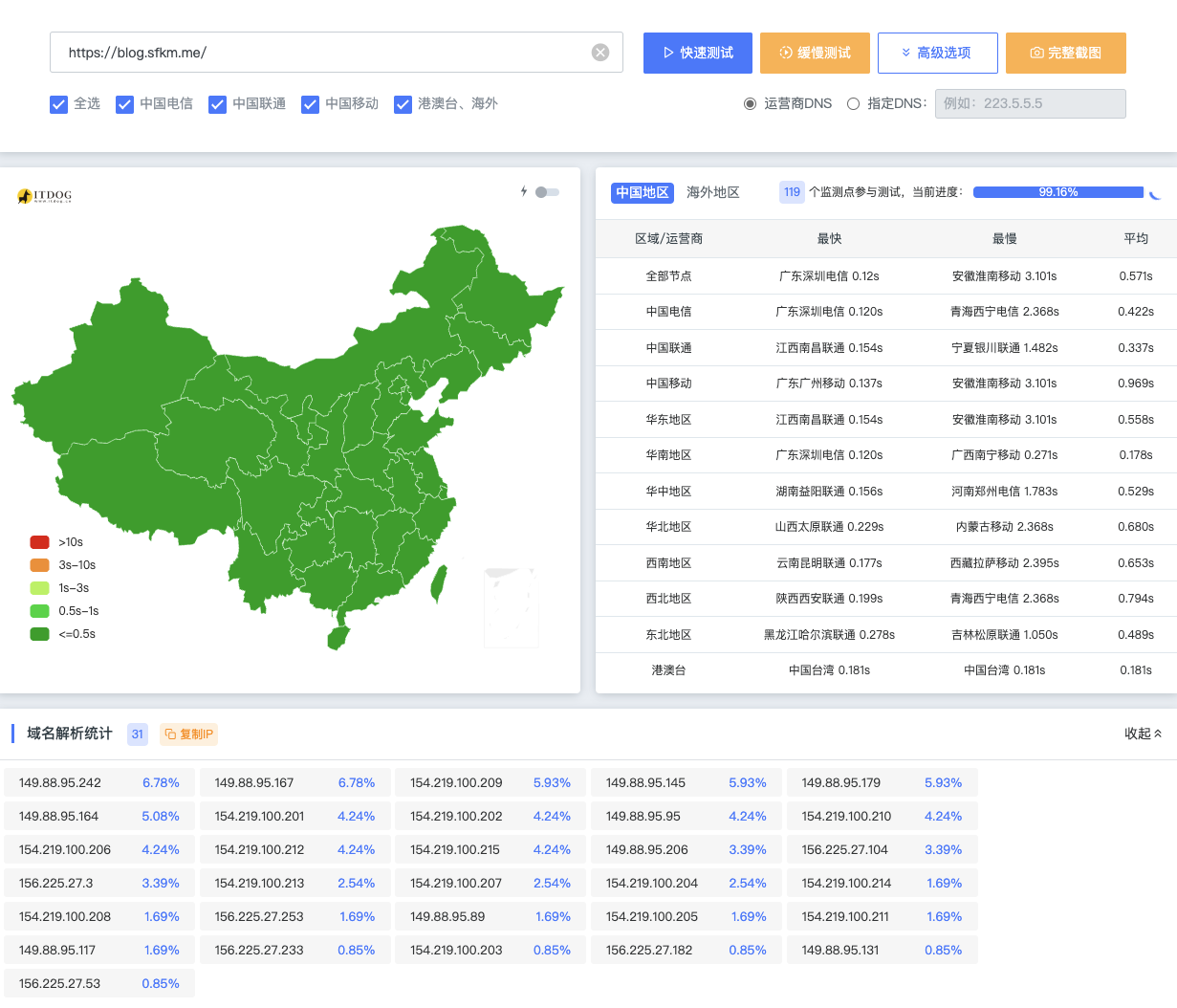Click 西藏拉萨移动 2.395s cell
The image size is (1177, 1008).
(1004, 563)
